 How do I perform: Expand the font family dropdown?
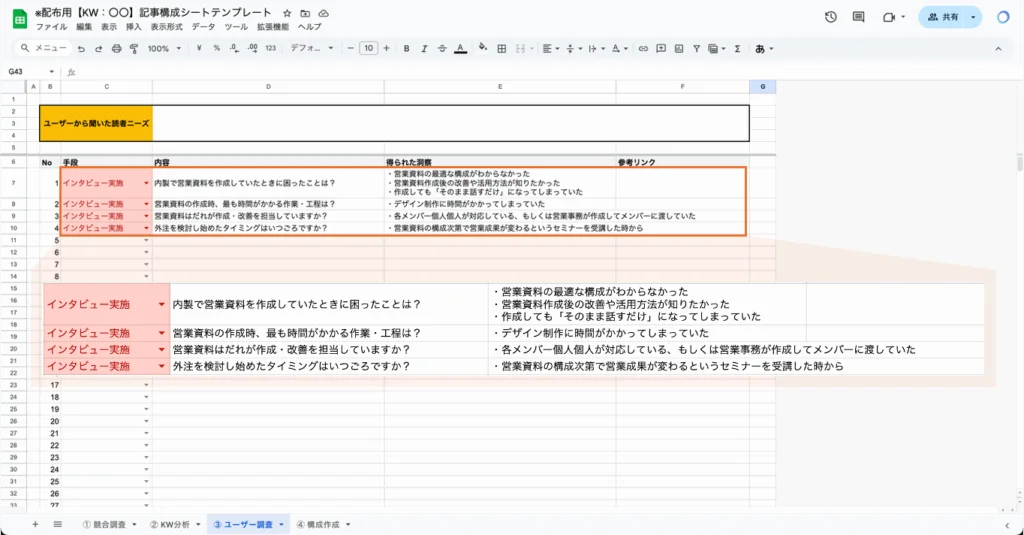[312, 48]
